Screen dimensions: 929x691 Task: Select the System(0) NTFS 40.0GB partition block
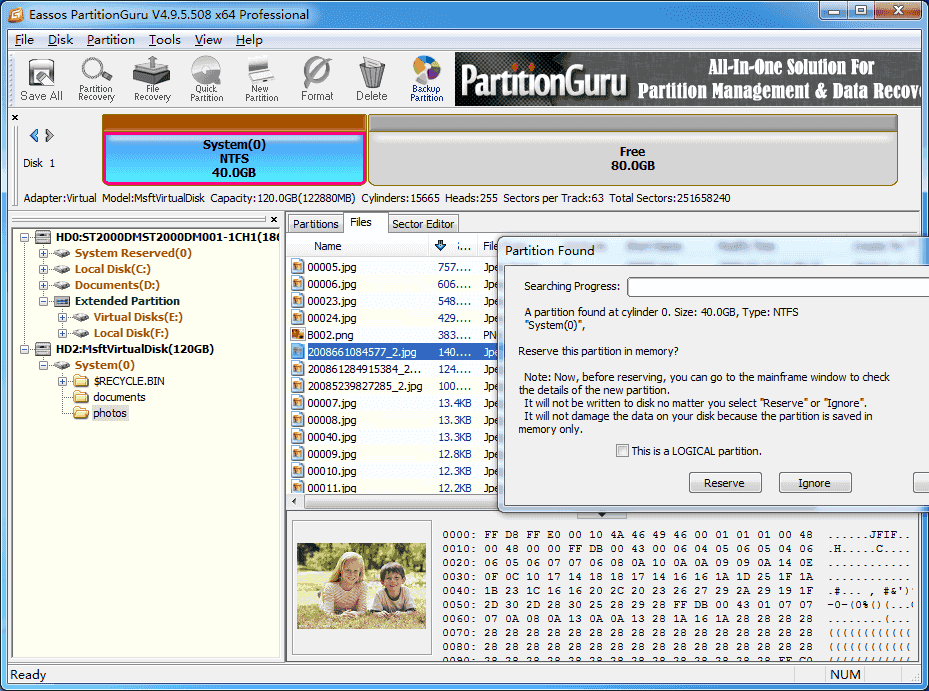234,159
